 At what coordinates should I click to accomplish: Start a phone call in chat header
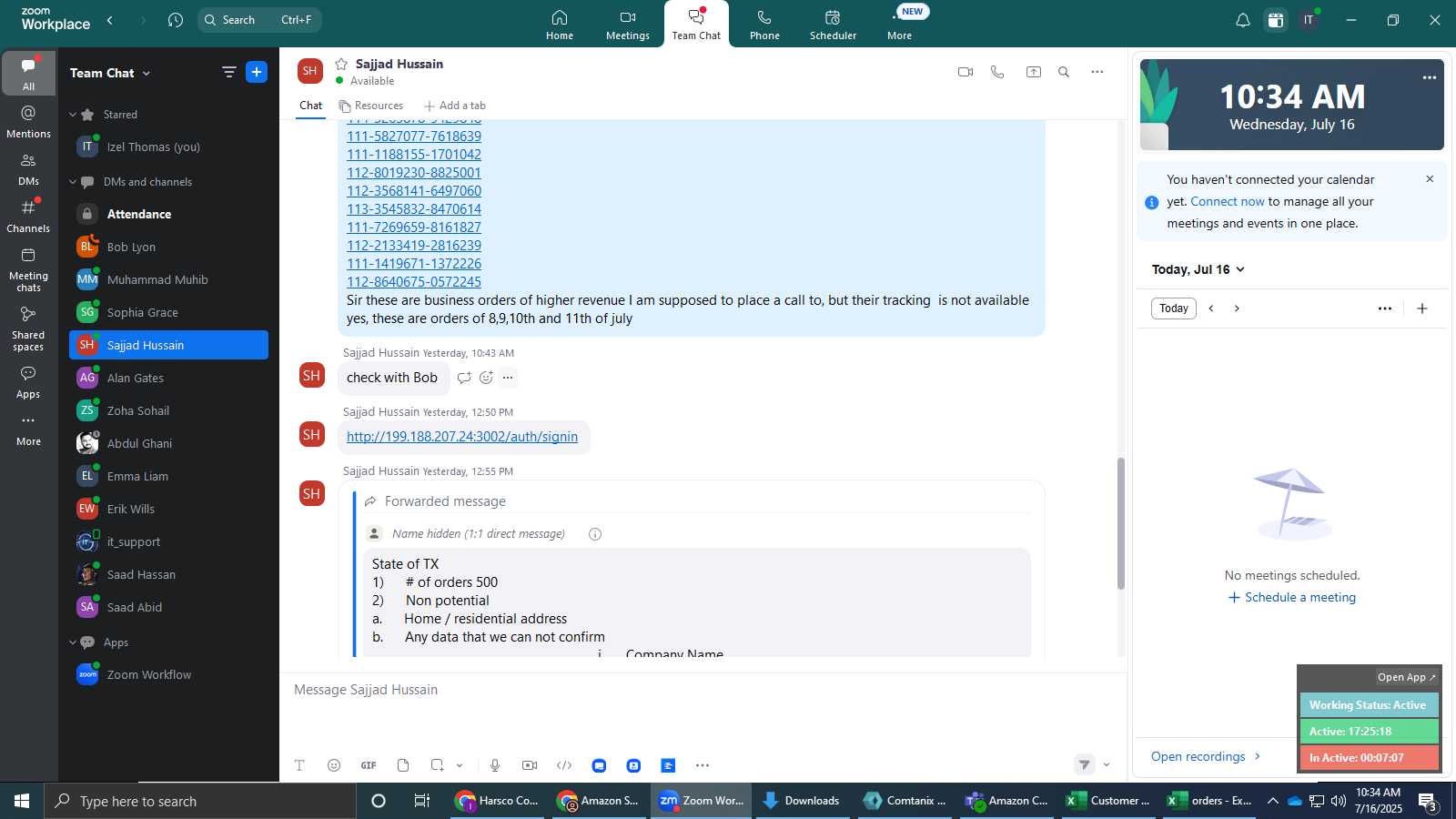pyautogui.click(x=997, y=72)
